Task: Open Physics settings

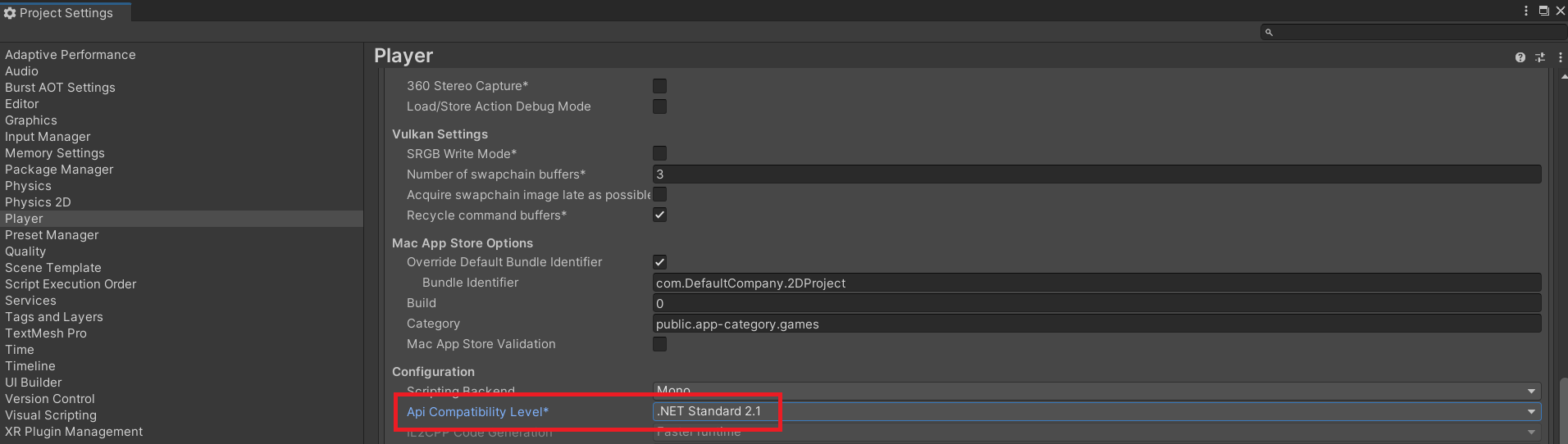Action: point(28,186)
